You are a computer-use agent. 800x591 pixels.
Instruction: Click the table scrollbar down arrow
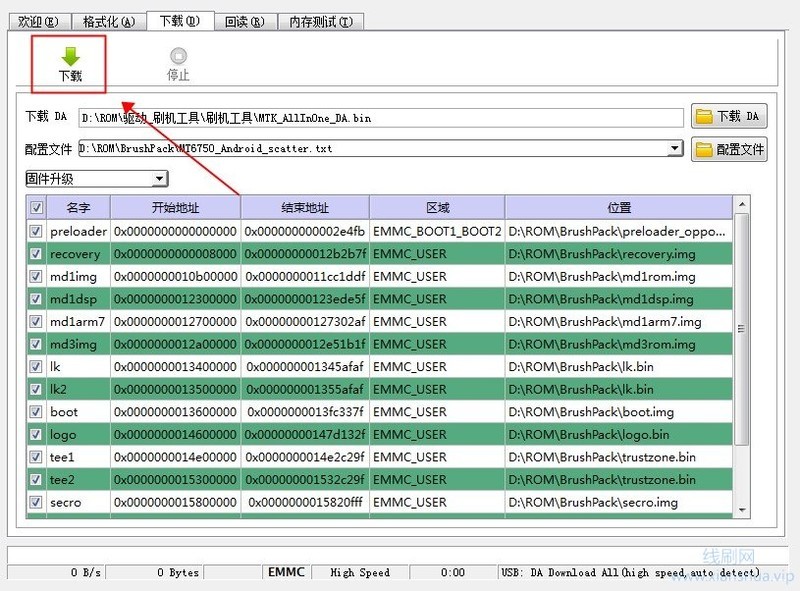coord(742,510)
